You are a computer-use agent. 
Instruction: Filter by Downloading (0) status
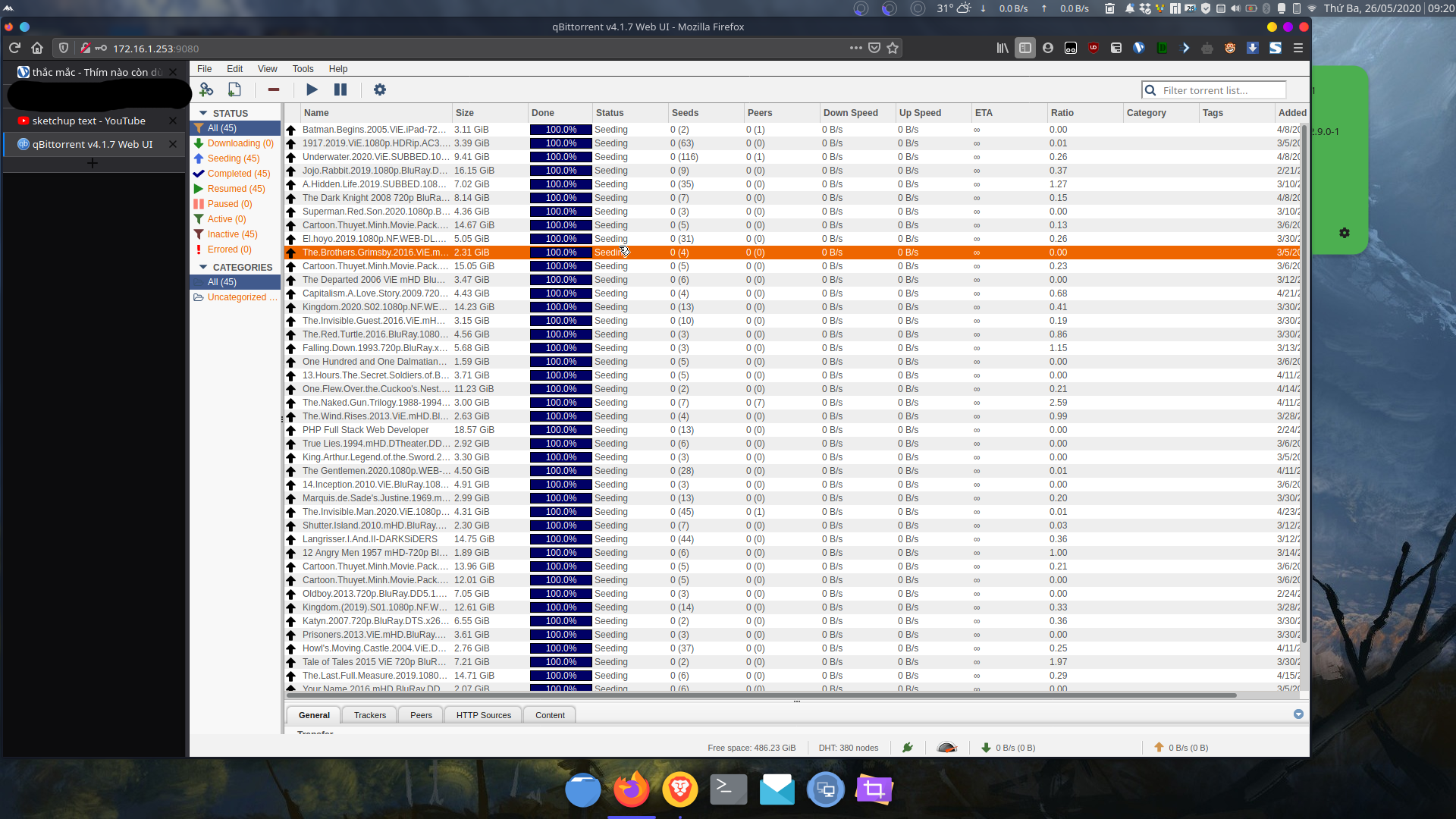tap(234, 143)
